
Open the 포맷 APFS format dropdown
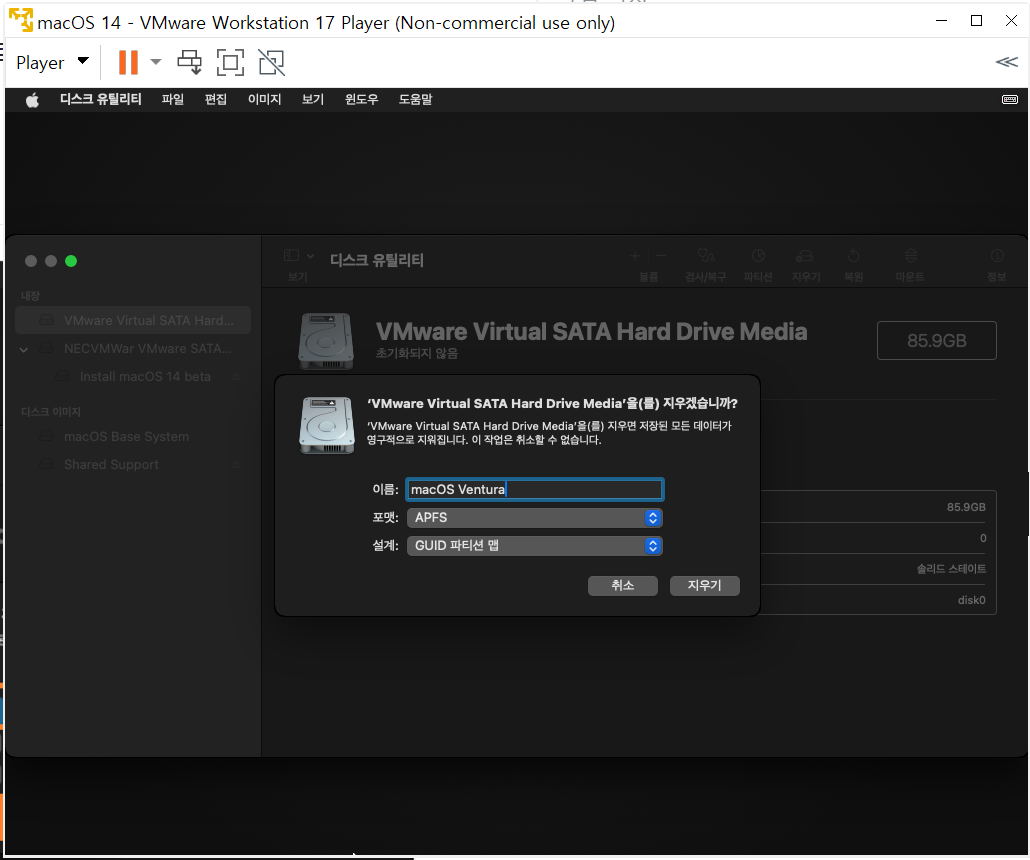[534, 518]
